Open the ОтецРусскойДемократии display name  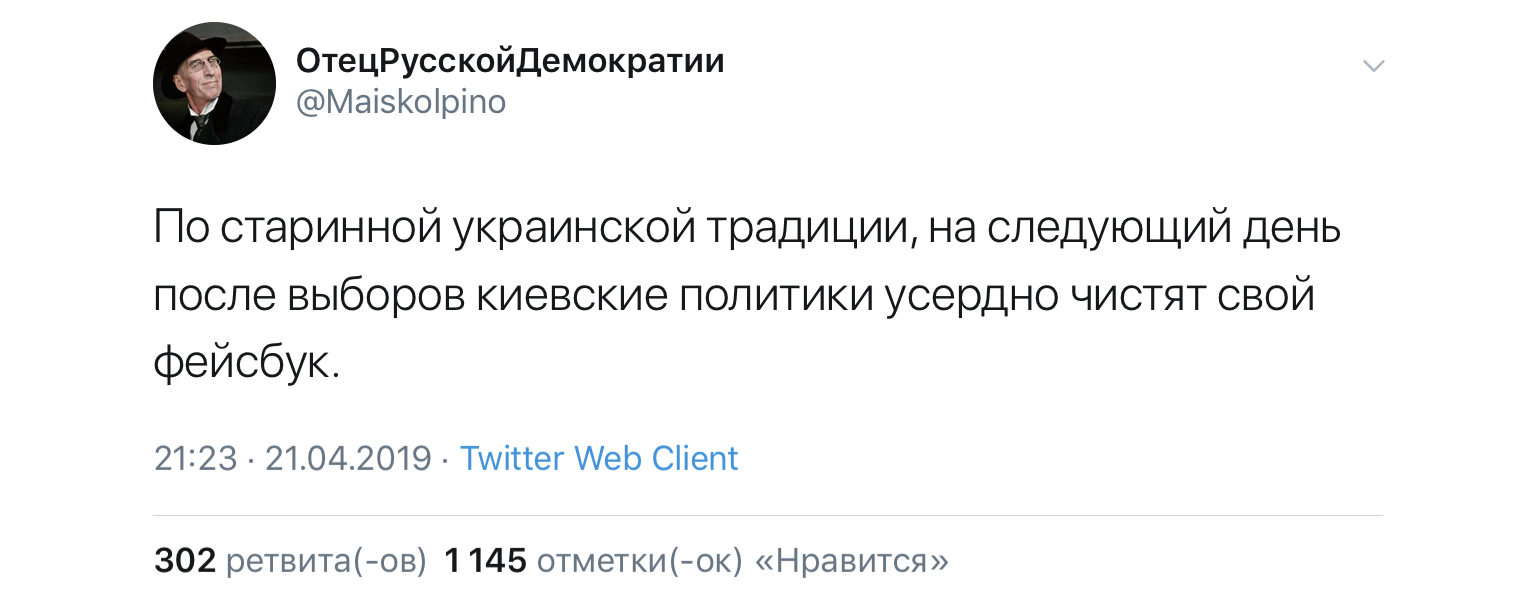click(x=510, y=62)
